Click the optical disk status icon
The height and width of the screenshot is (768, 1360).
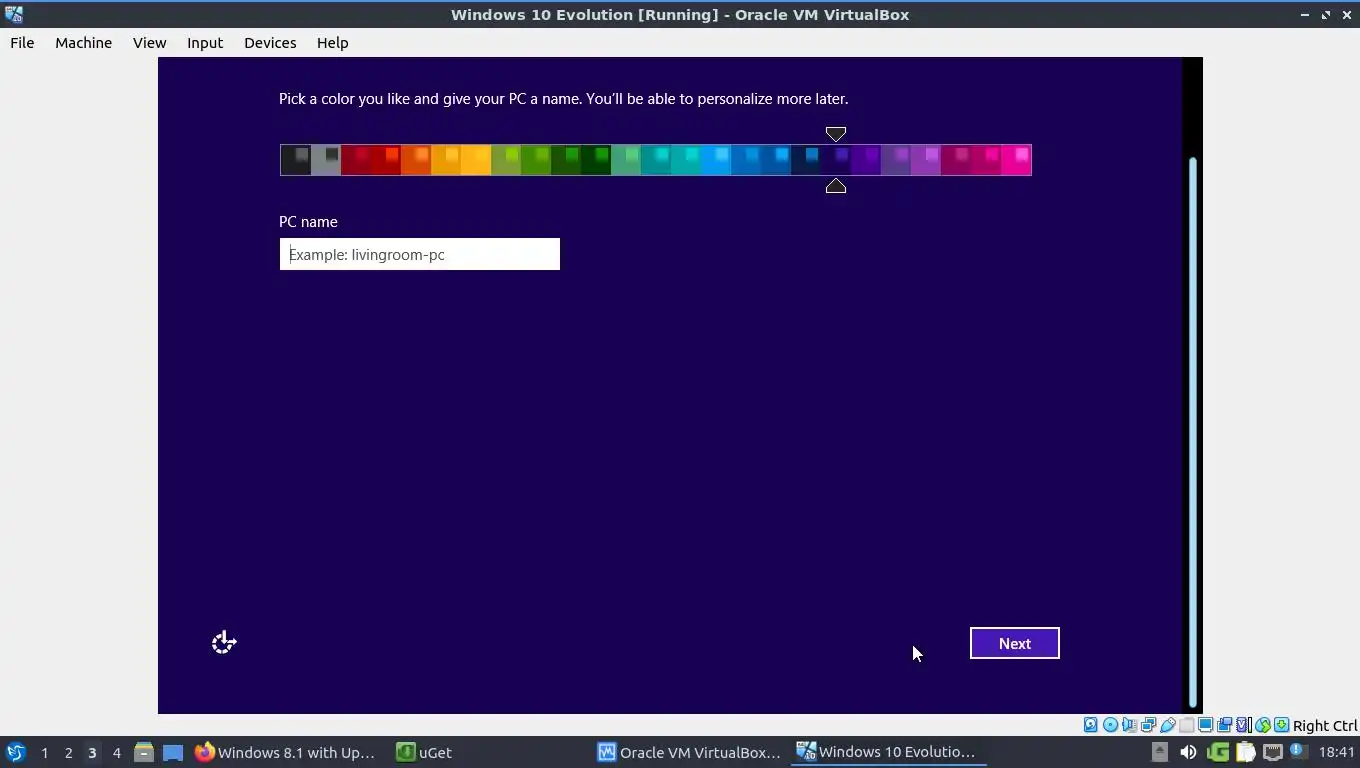(x=1110, y=725)
